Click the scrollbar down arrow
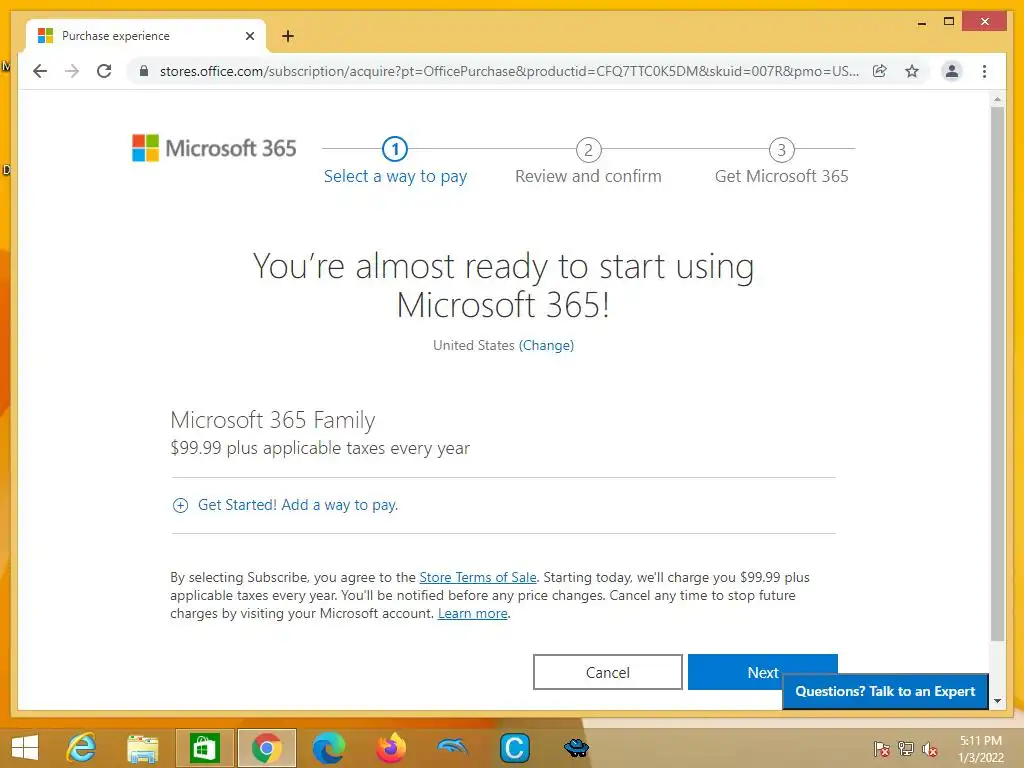 point(997,701)
